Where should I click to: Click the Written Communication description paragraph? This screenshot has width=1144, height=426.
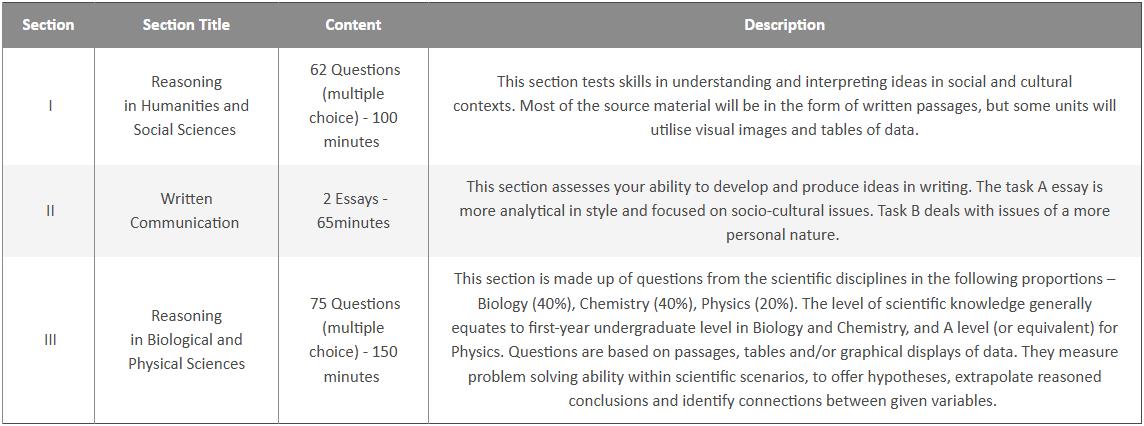click(x=784, y=211)
